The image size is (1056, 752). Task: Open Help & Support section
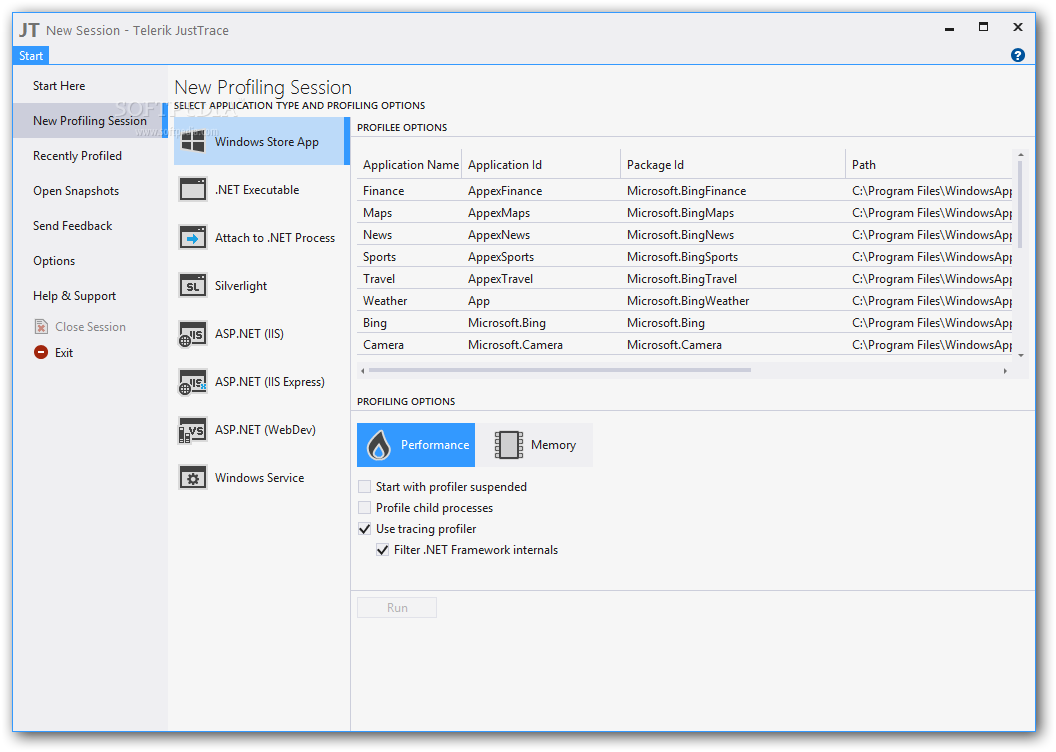[74, 296]
